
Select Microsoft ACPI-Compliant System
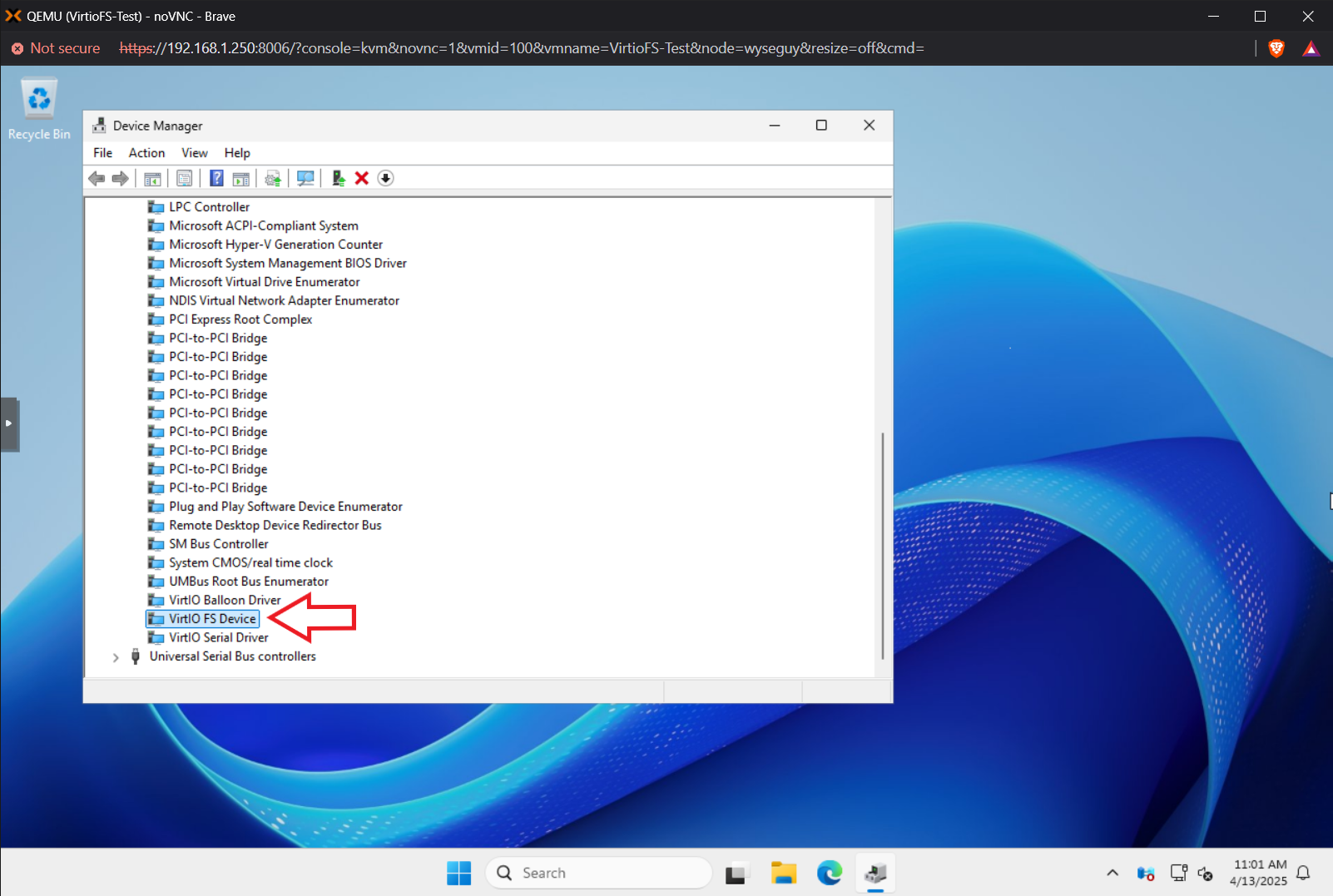(x=264, y=225)
